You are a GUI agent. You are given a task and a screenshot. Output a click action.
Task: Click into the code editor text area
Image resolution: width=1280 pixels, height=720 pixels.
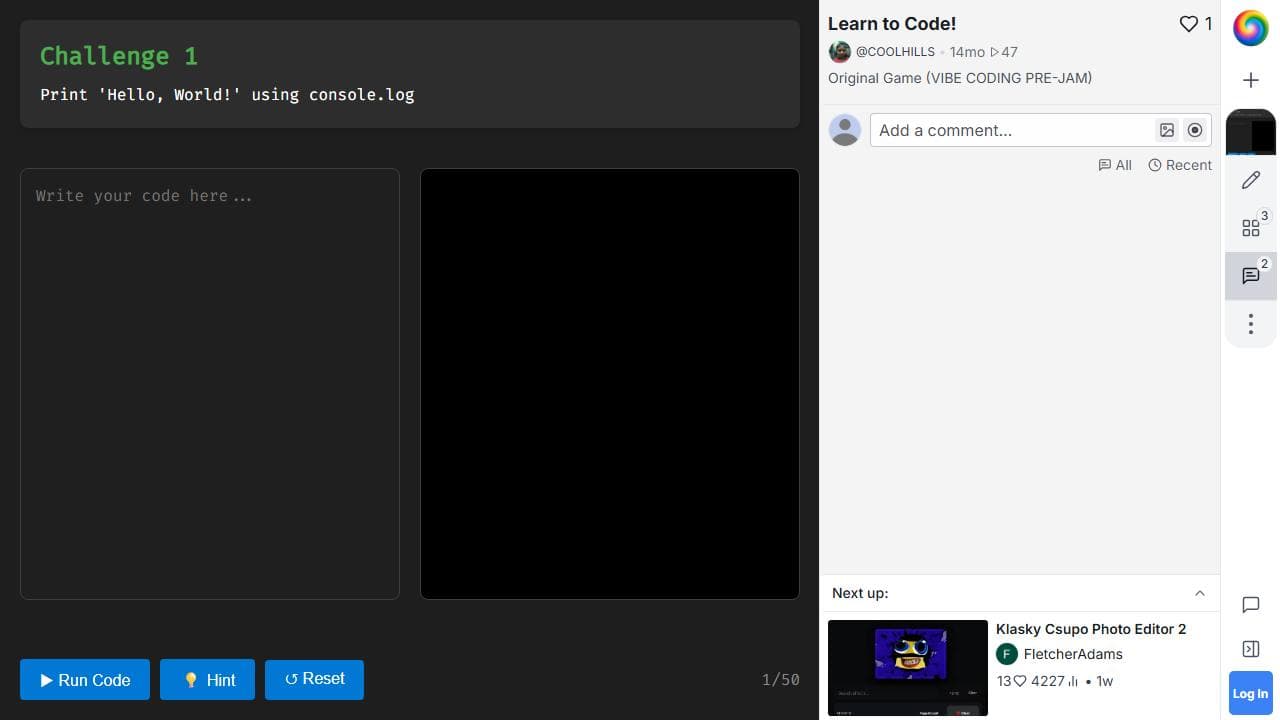tap(210, 384)
